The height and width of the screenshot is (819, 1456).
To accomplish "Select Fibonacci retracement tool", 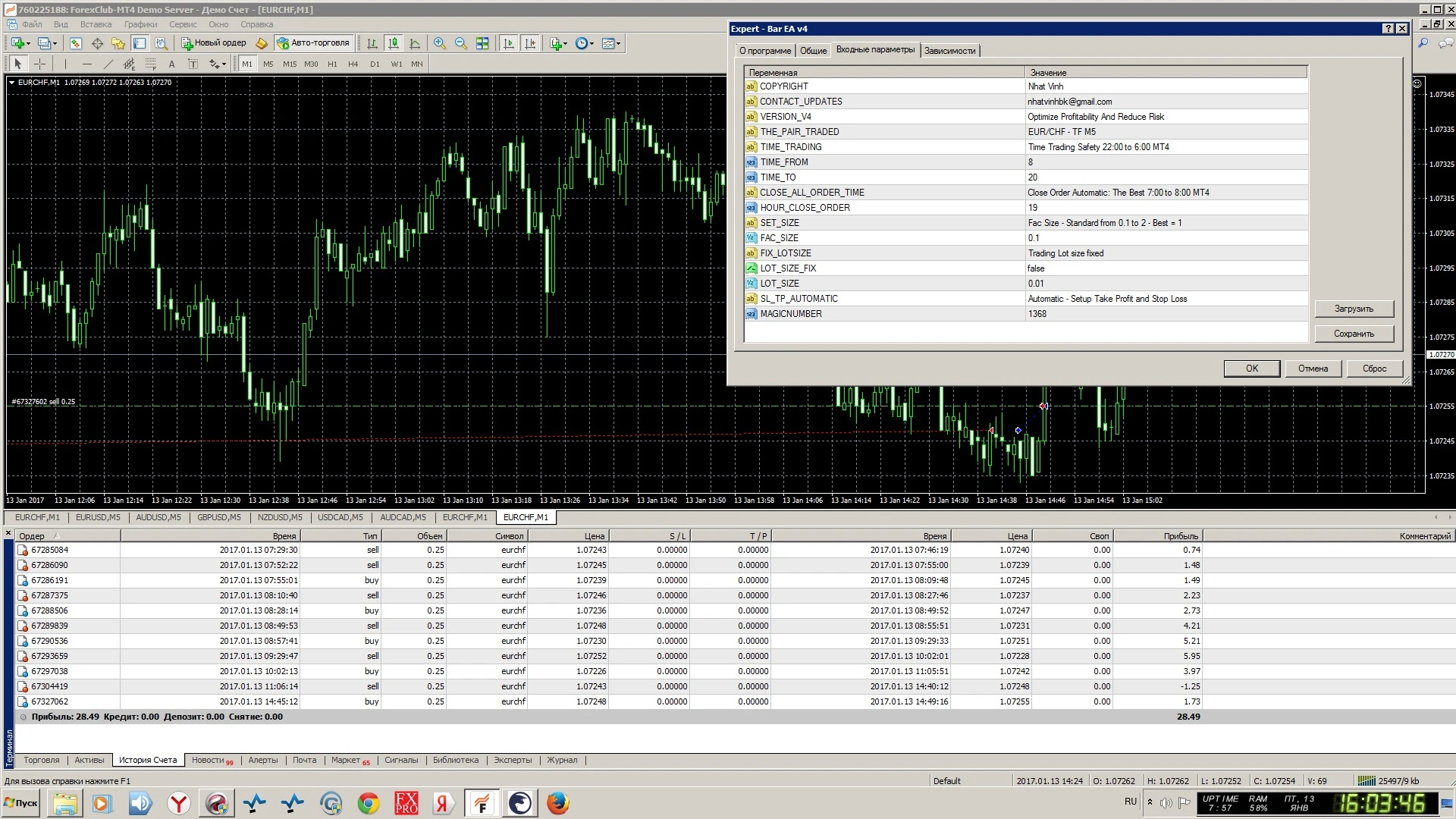I will pos(150,64).
